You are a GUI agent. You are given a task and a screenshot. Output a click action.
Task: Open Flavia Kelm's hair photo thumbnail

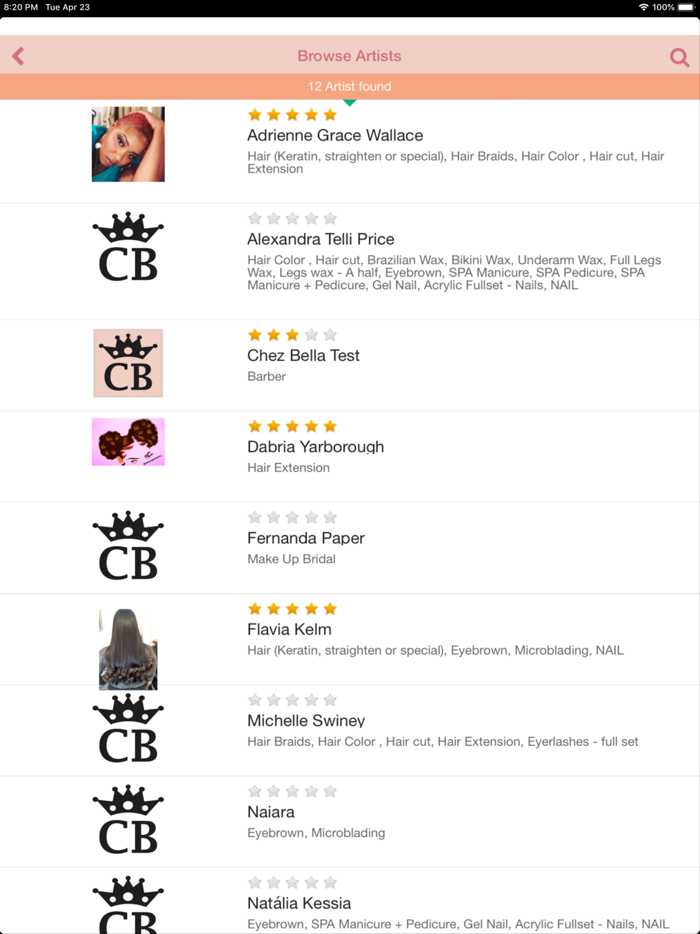tap(128, 648)
